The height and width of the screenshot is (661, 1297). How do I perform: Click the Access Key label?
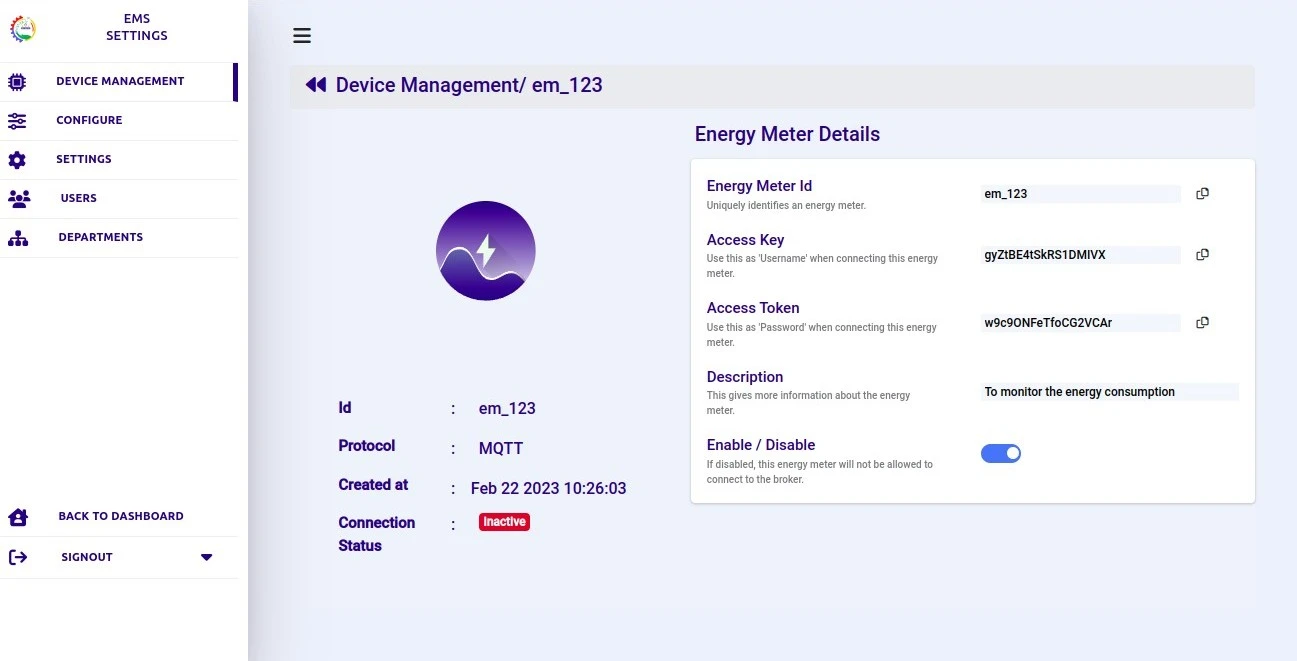745,240
